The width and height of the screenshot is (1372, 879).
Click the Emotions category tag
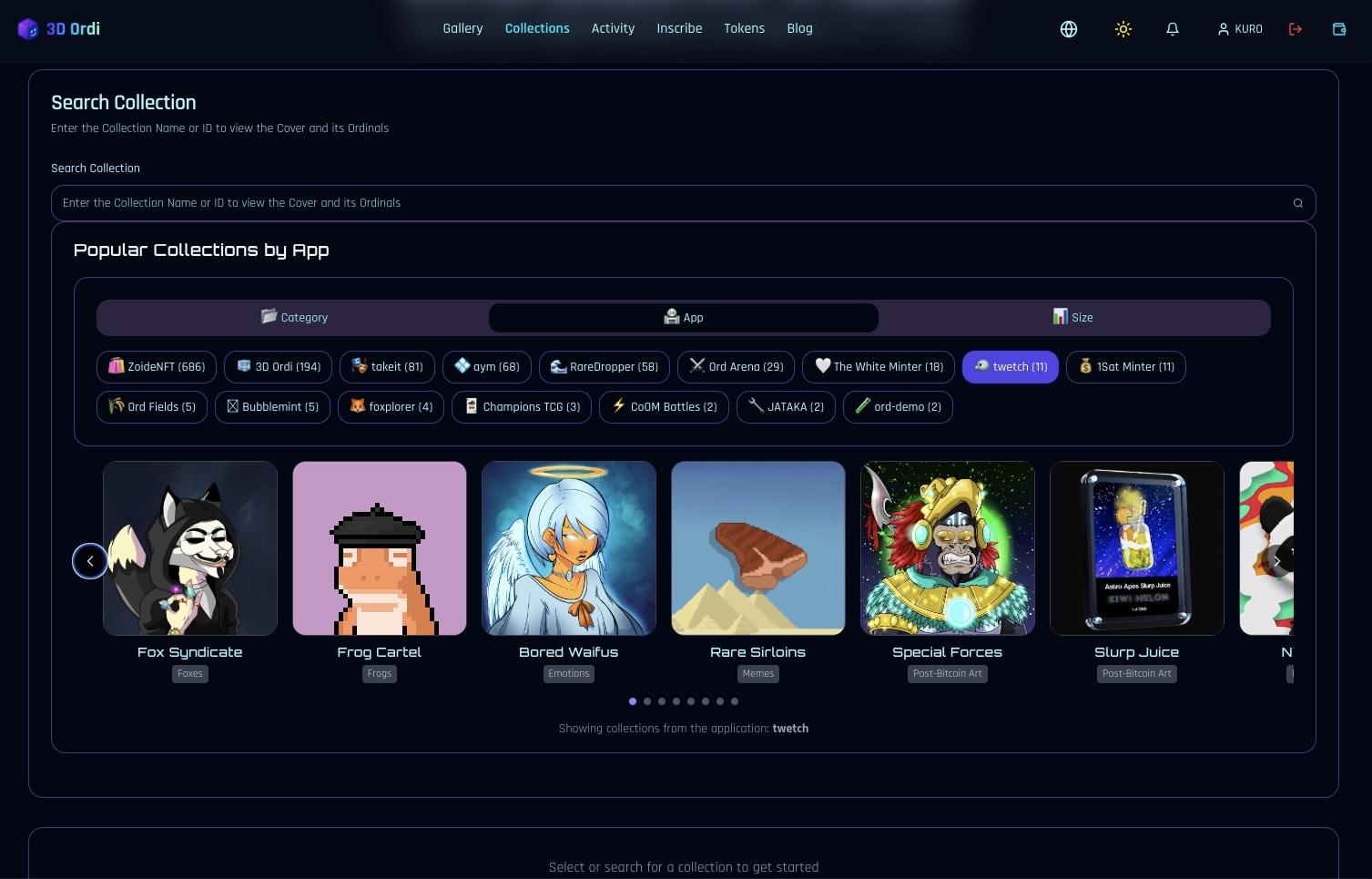569,674
